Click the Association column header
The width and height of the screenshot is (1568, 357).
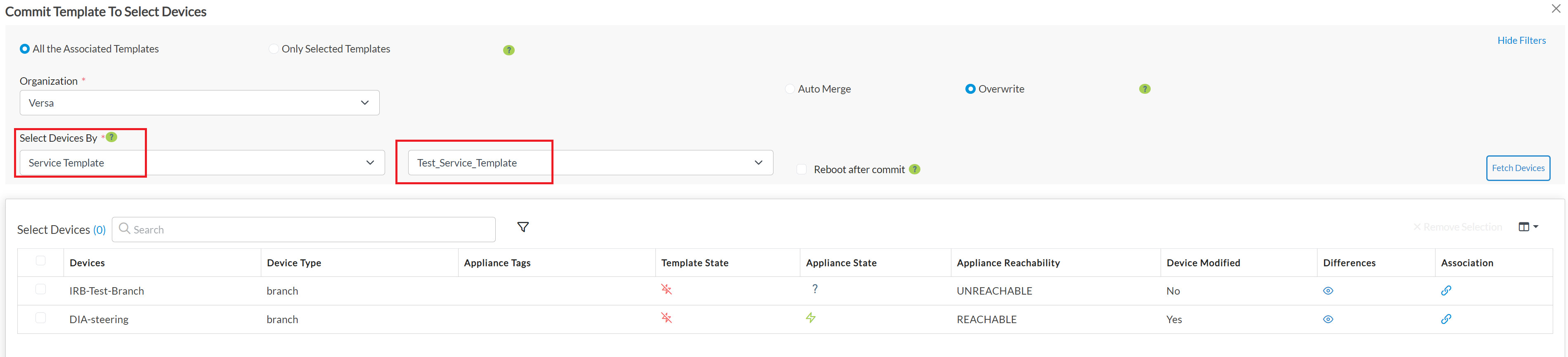pyautogui.click(x=1467, y=262)
